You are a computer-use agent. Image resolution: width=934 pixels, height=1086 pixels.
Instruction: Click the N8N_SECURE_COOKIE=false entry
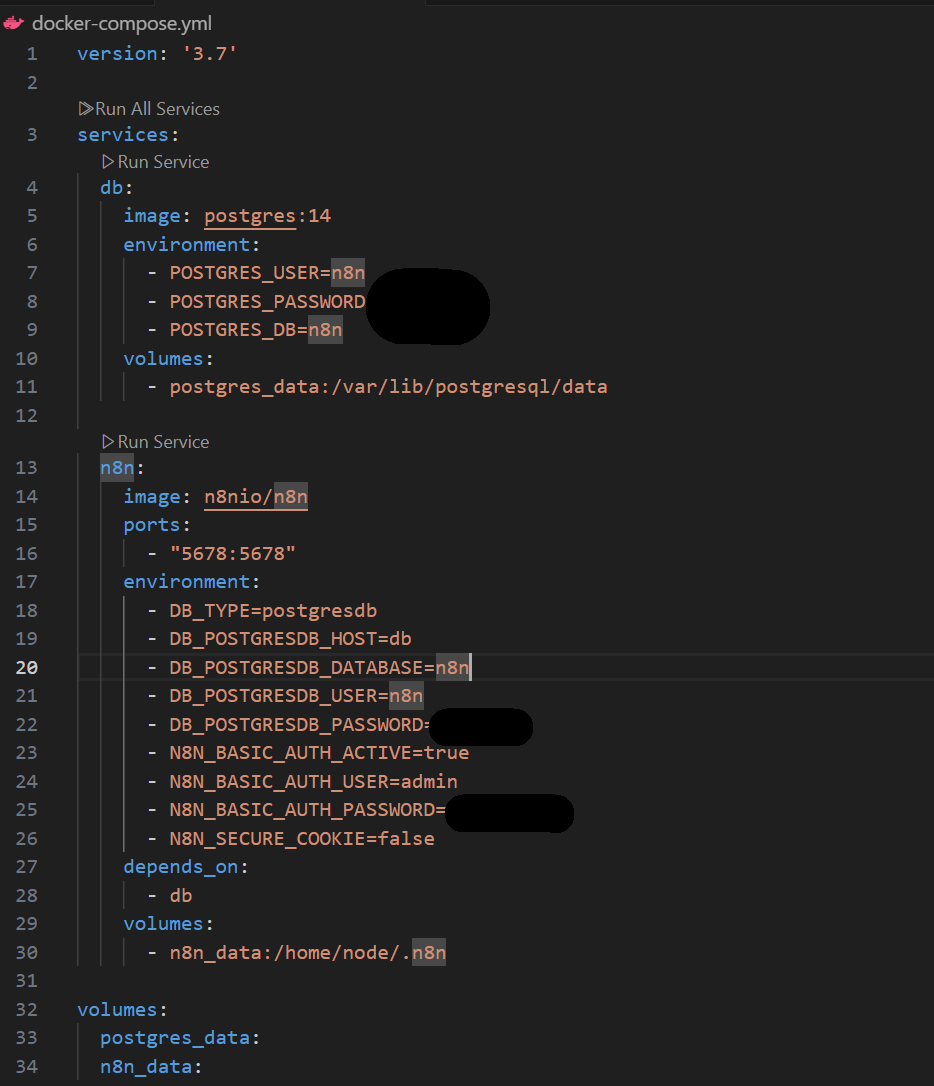[302, 838]
